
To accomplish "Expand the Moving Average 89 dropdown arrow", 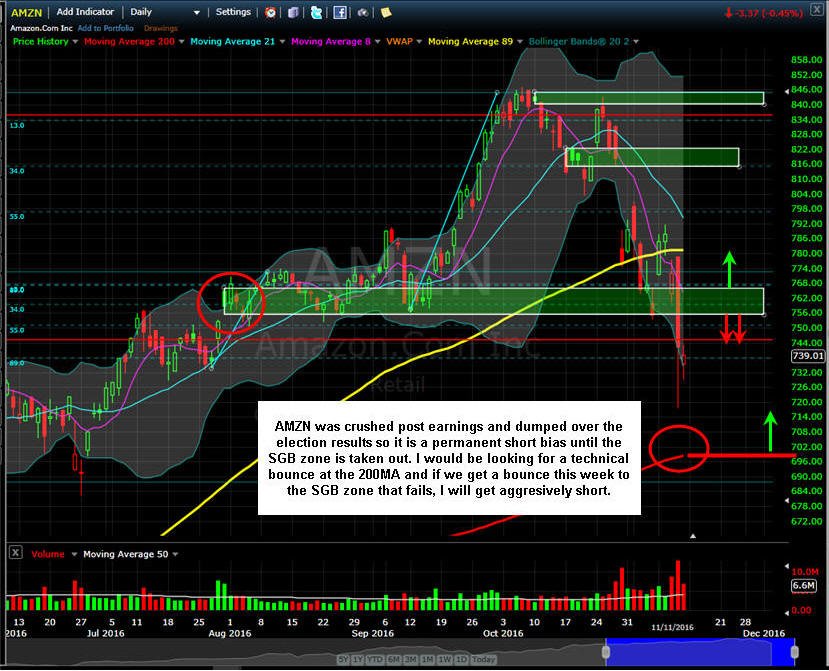I will (x=520, y=42).
